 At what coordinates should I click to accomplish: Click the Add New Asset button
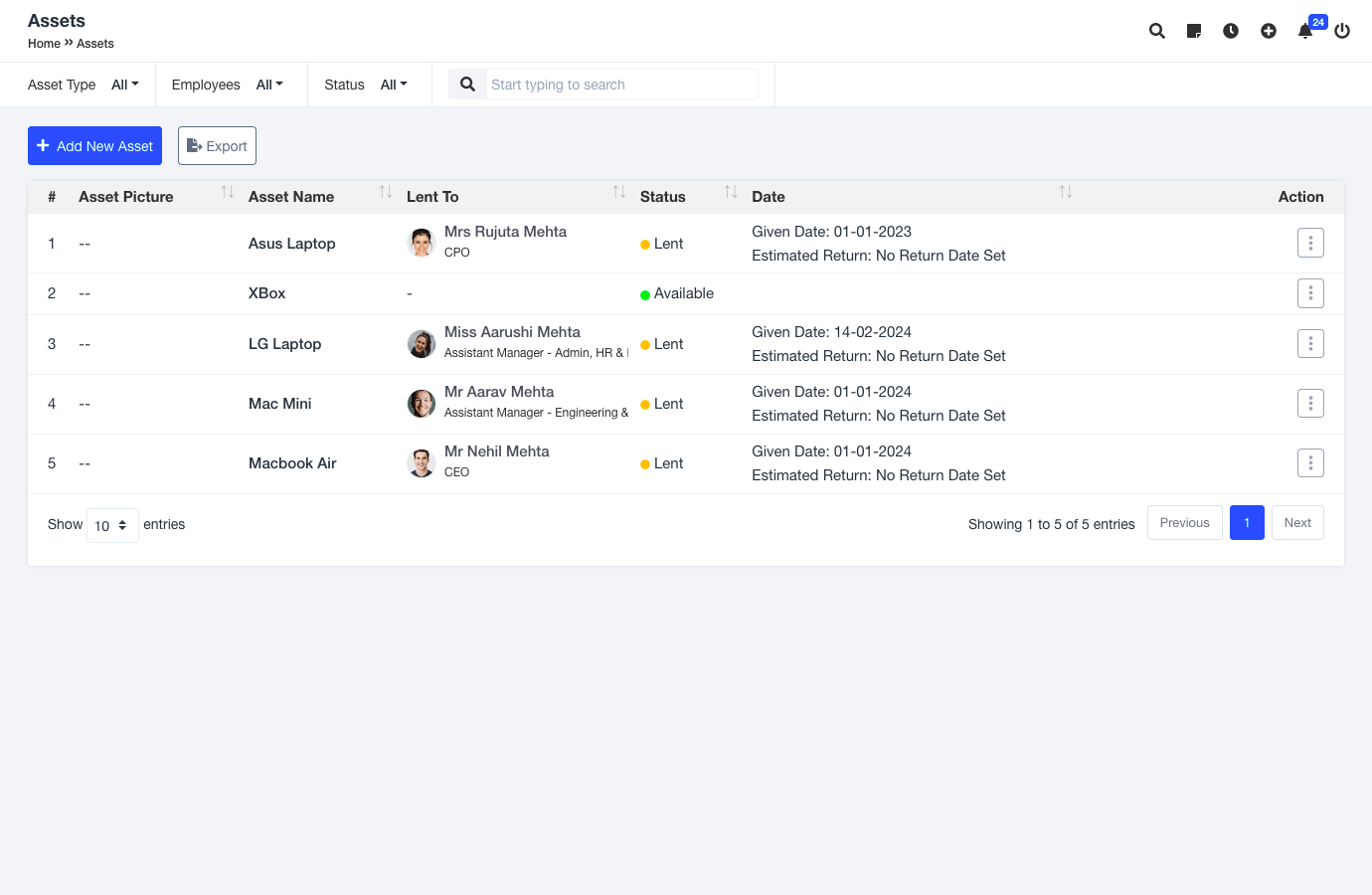[x=94, y=146]
